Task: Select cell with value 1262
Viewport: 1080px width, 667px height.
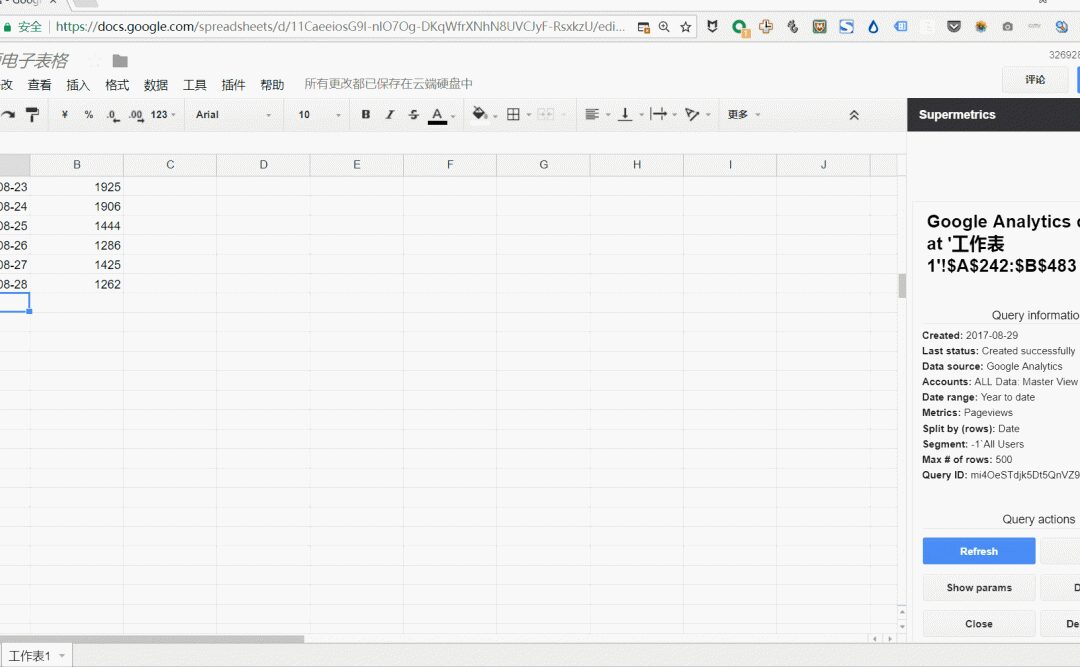Action: click(x=77, y=284)
